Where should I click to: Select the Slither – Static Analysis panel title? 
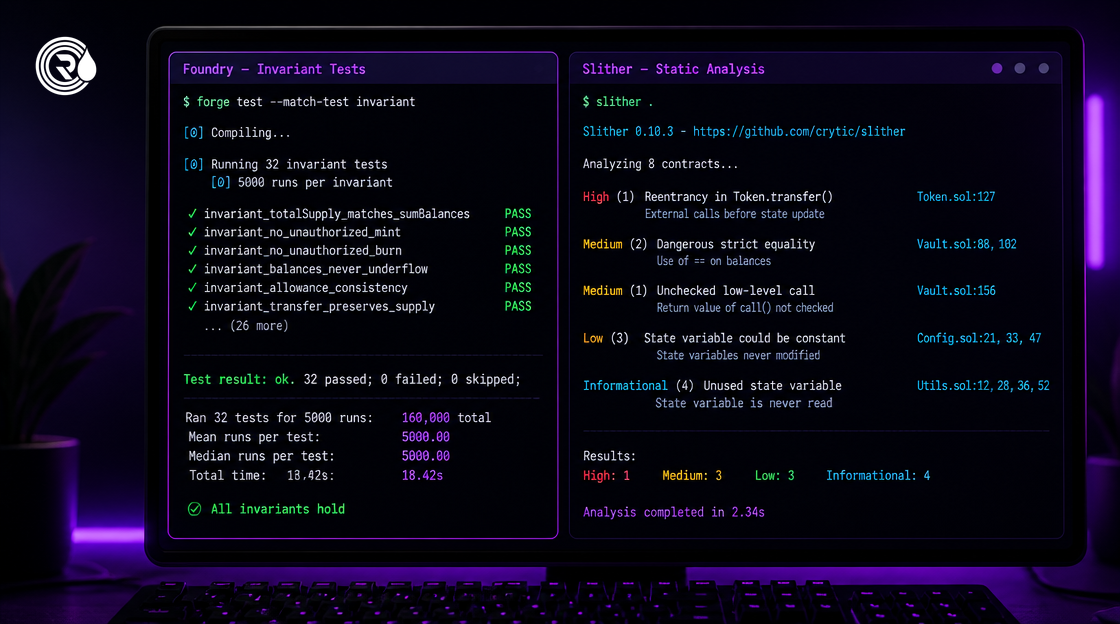pos(674,69)
